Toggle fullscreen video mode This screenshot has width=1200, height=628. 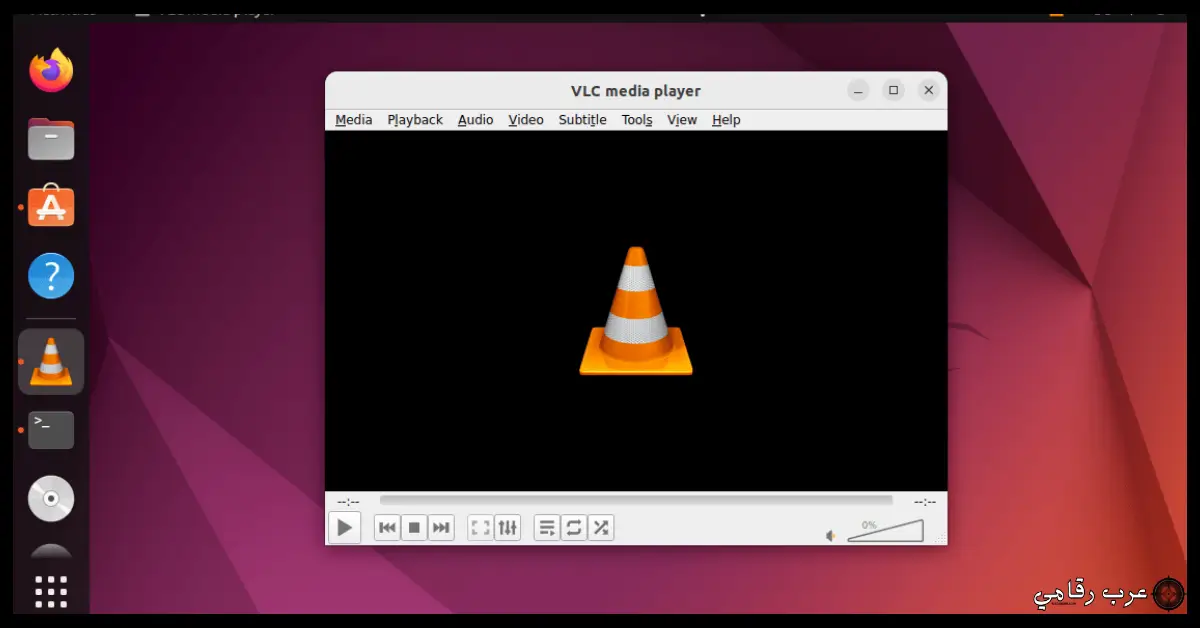click(480, 528)
